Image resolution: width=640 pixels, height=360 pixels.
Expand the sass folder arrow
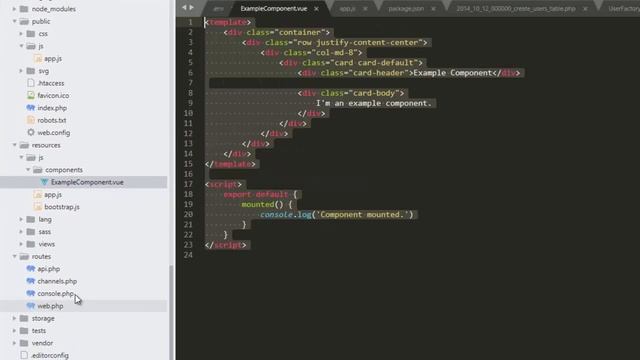(21, 231)
